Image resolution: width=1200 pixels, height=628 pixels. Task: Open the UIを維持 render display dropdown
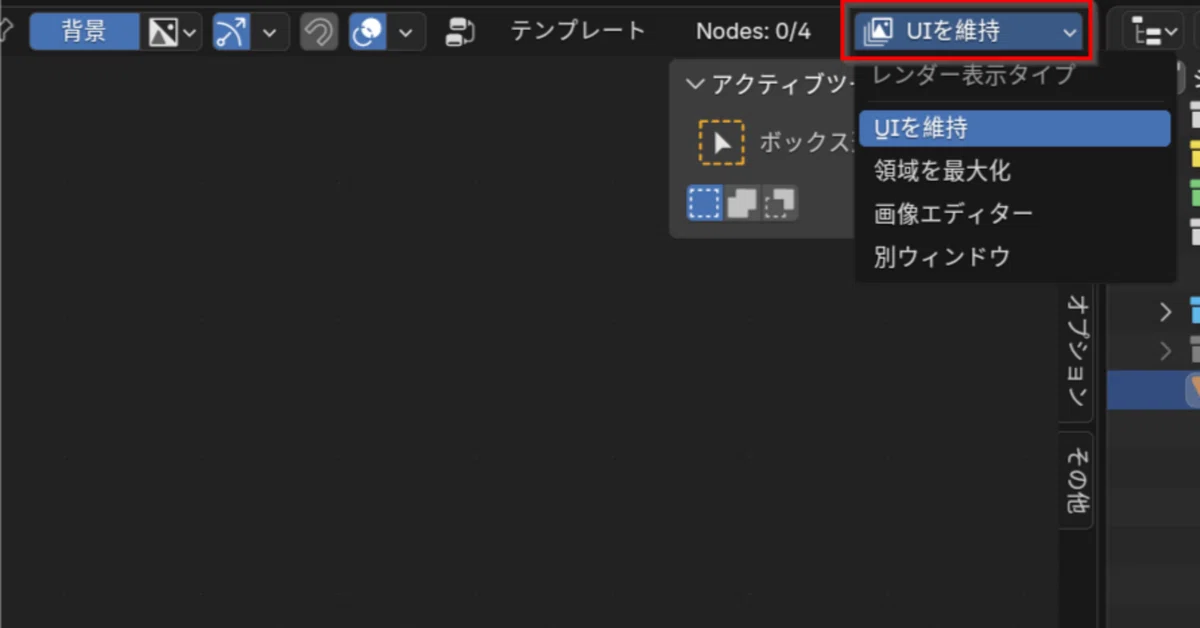970,32
